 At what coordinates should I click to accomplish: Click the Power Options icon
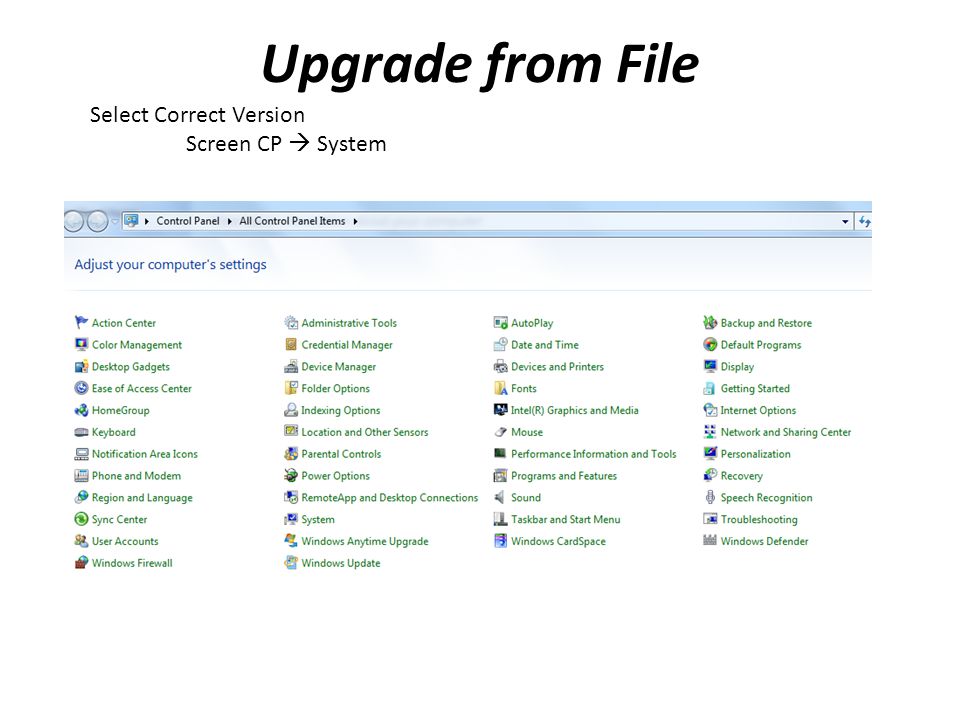[291, 475]
